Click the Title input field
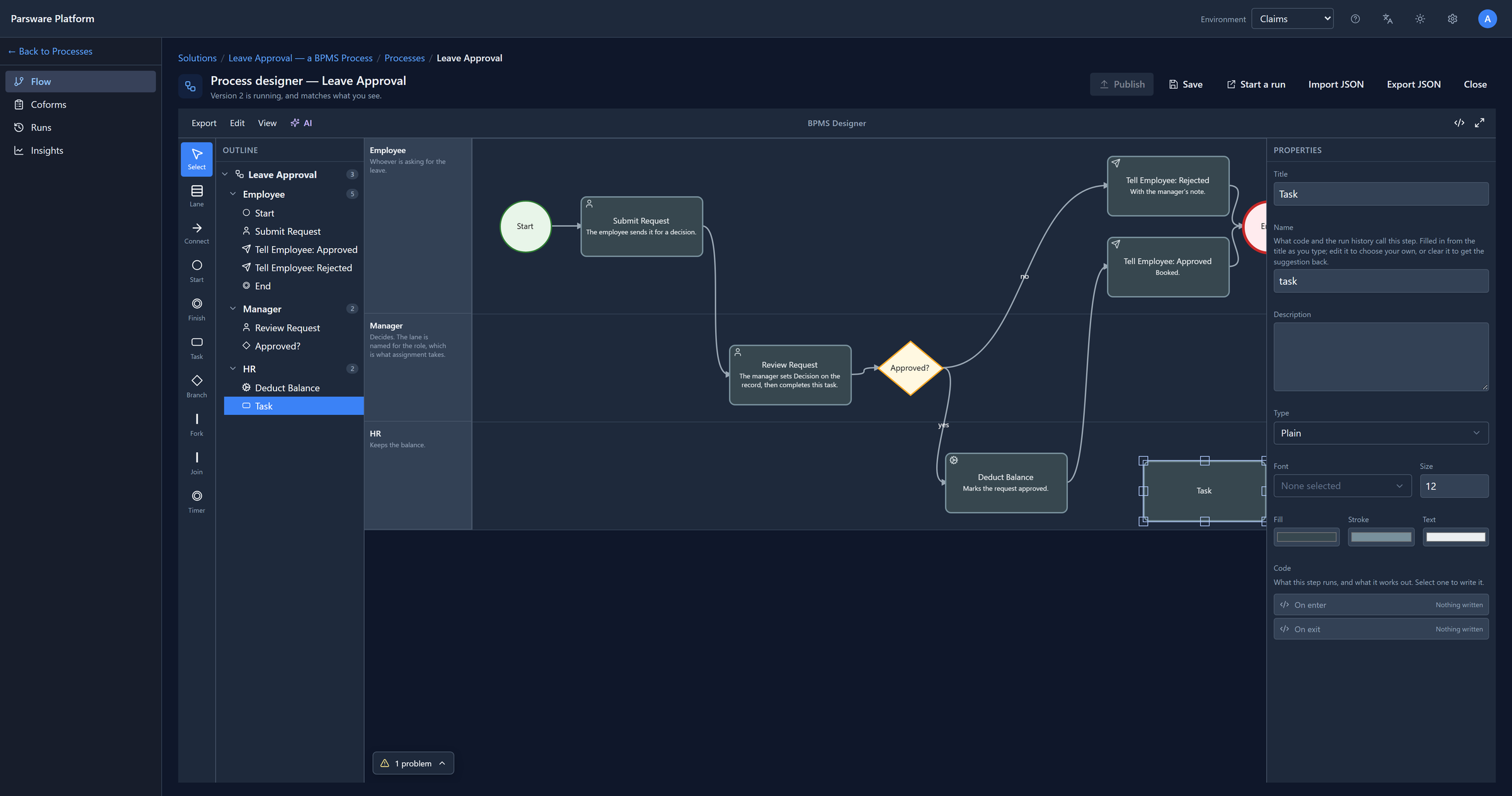The width and height of the screenshot is (1512, 796). pyautogui.click(x=1381, y=194)
